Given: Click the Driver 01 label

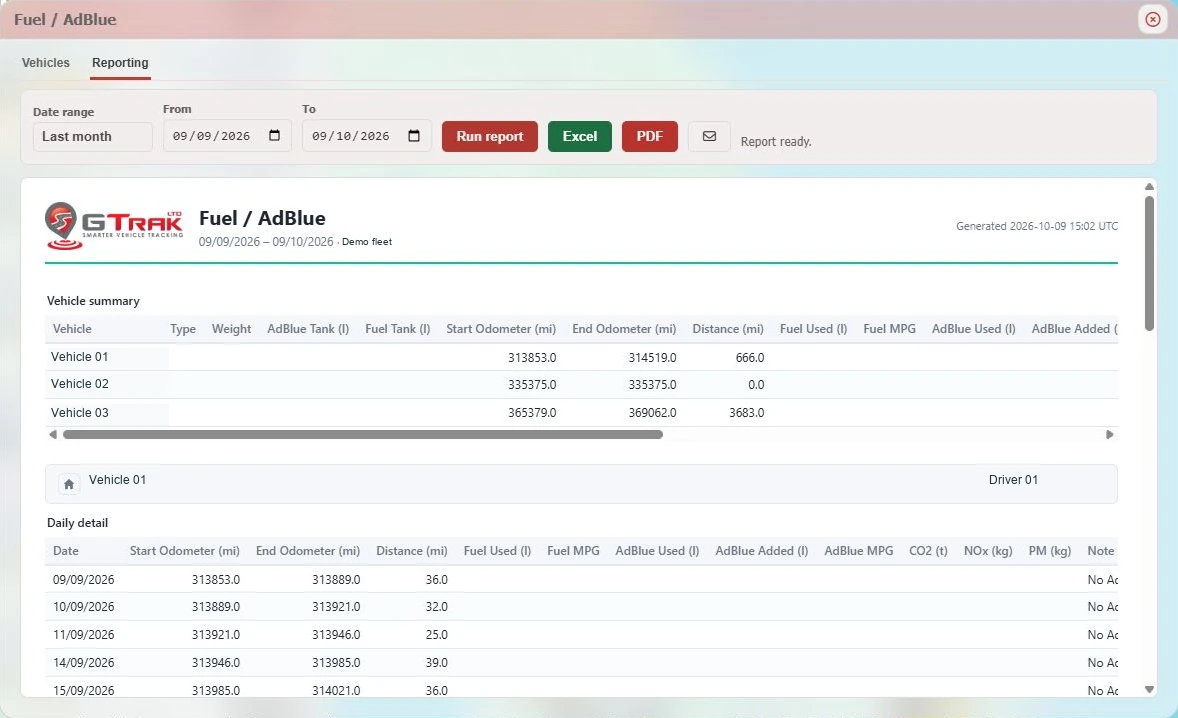Looking at the screenshot, I should tap(1013, 480).
